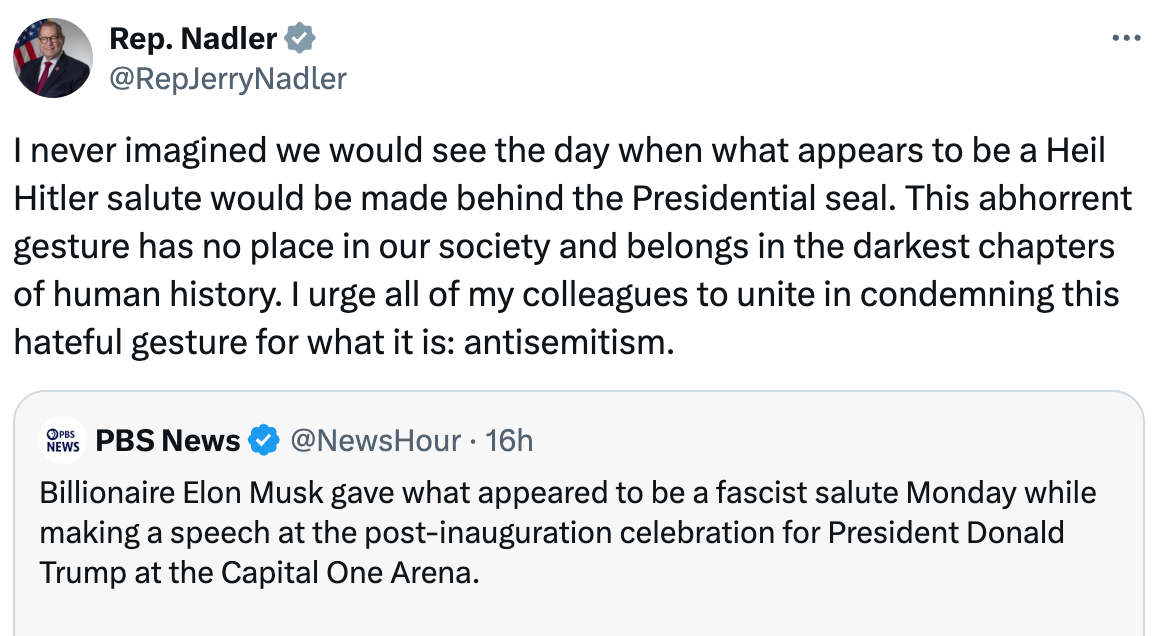
Task: Click the gray verified badge beside Rep. Nadler
Action: pos(300,39)
